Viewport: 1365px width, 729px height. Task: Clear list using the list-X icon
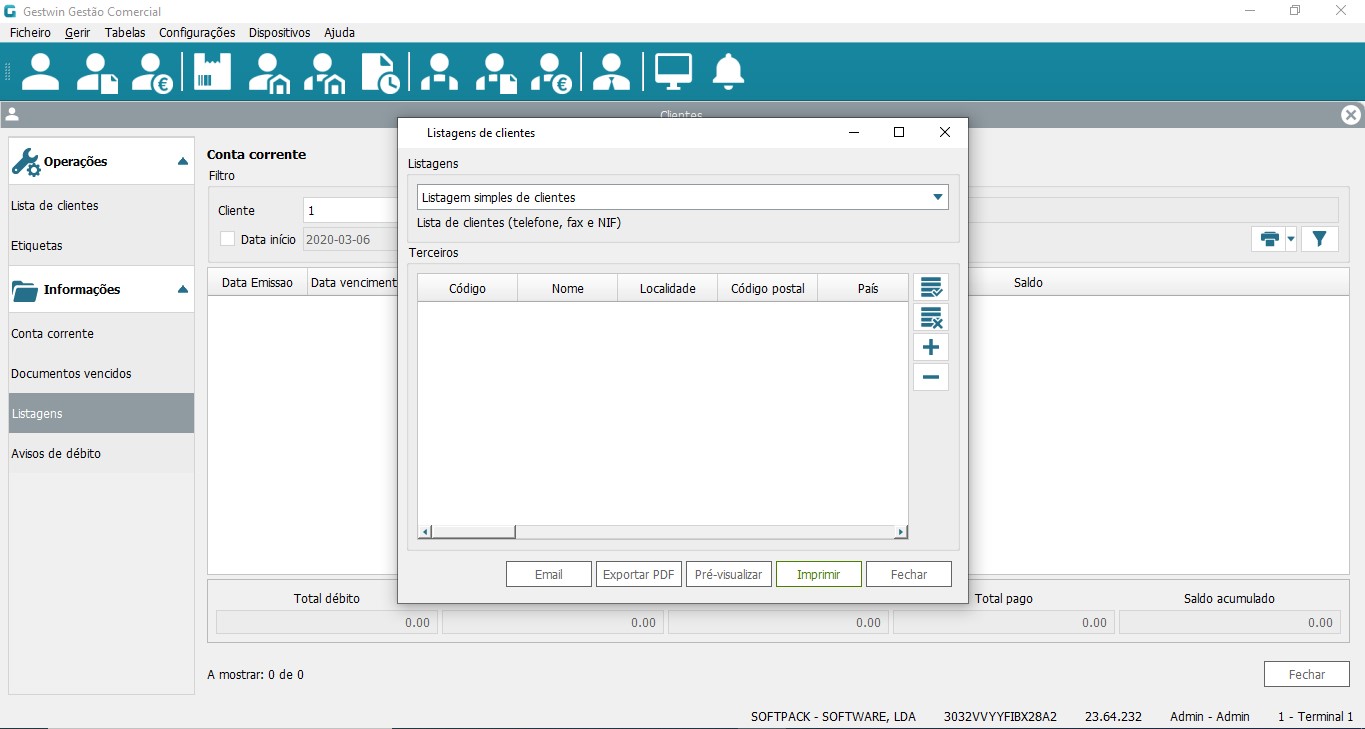click(x=931, y=318)
